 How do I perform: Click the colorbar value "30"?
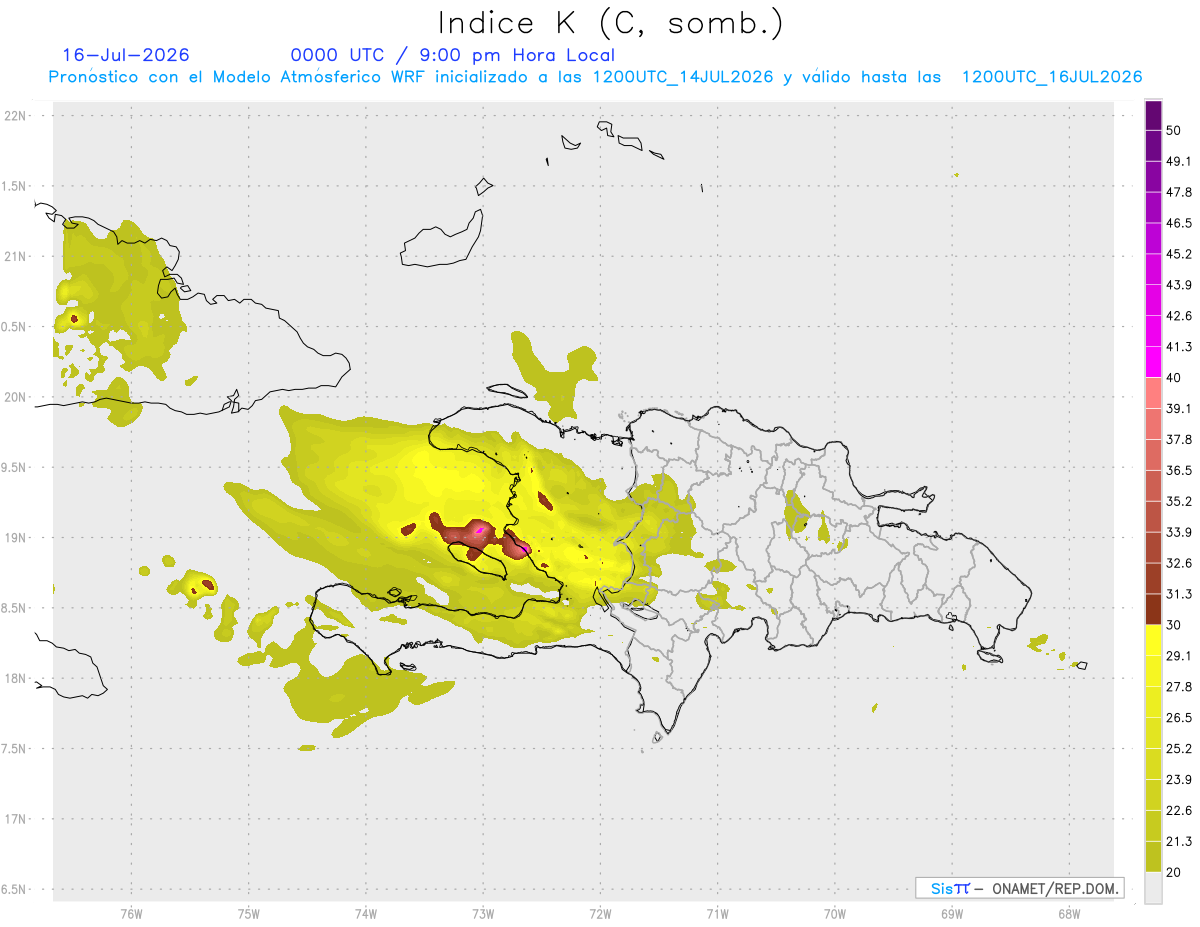[1173, 625]
